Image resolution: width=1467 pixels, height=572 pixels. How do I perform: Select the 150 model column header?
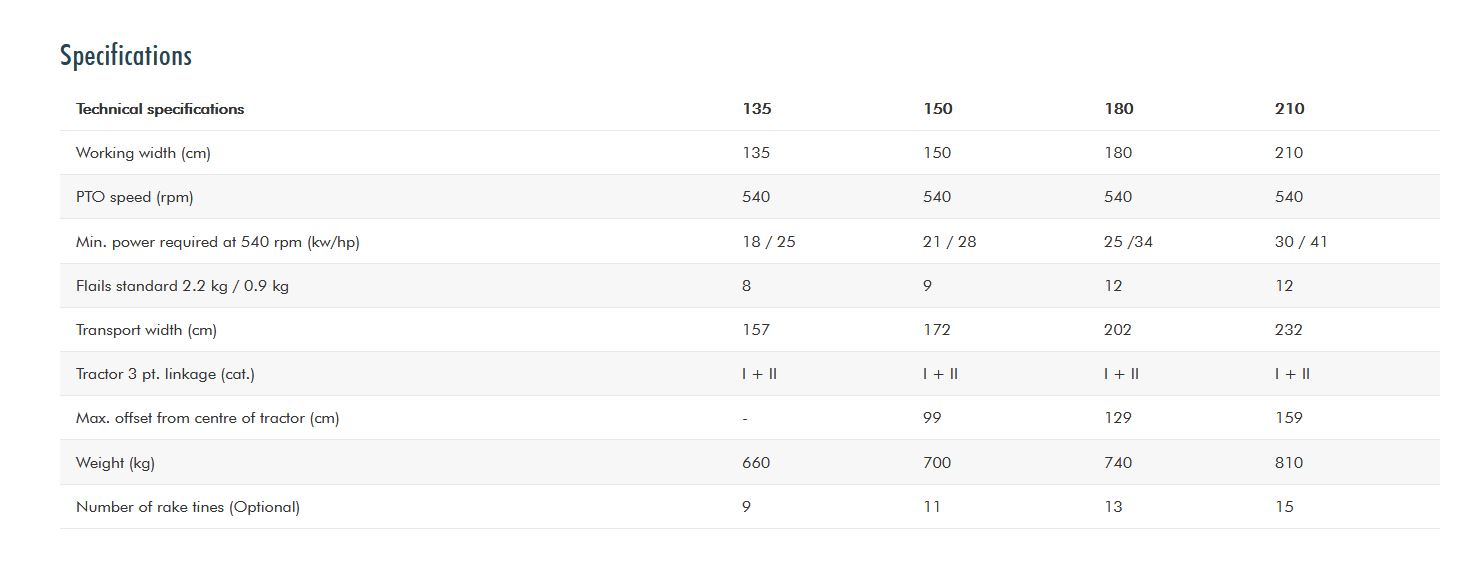[938, 109]
